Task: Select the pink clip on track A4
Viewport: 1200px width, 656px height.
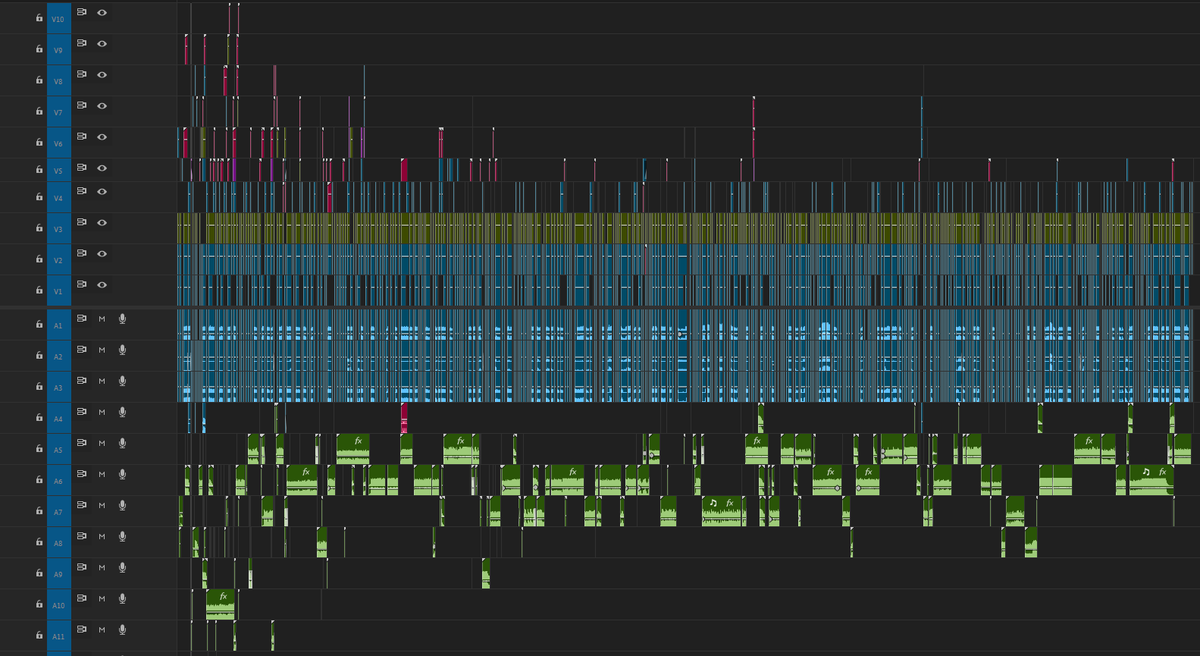Action: (404, 417)
